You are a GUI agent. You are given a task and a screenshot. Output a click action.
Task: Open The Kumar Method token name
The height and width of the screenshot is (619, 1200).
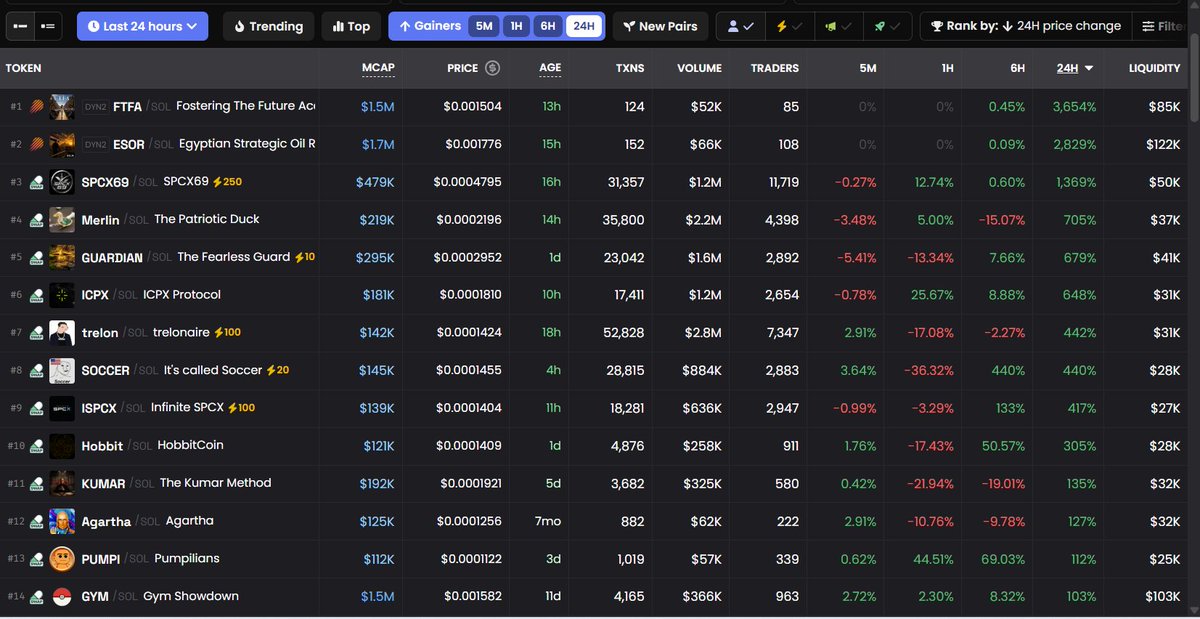tap(215, 483)
